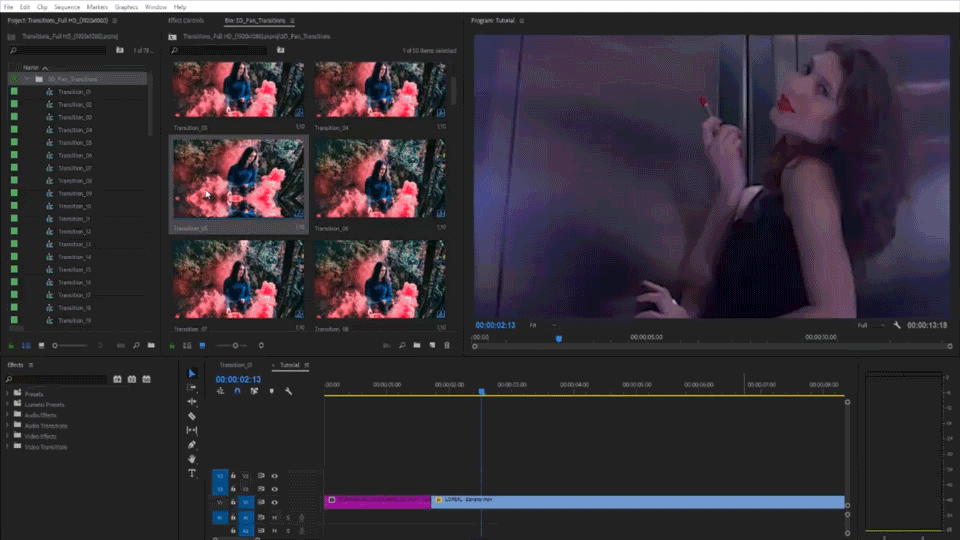Select the Slip tool
Image resolution: width=960 pixels, height=540 pixels.
[192, 430]
